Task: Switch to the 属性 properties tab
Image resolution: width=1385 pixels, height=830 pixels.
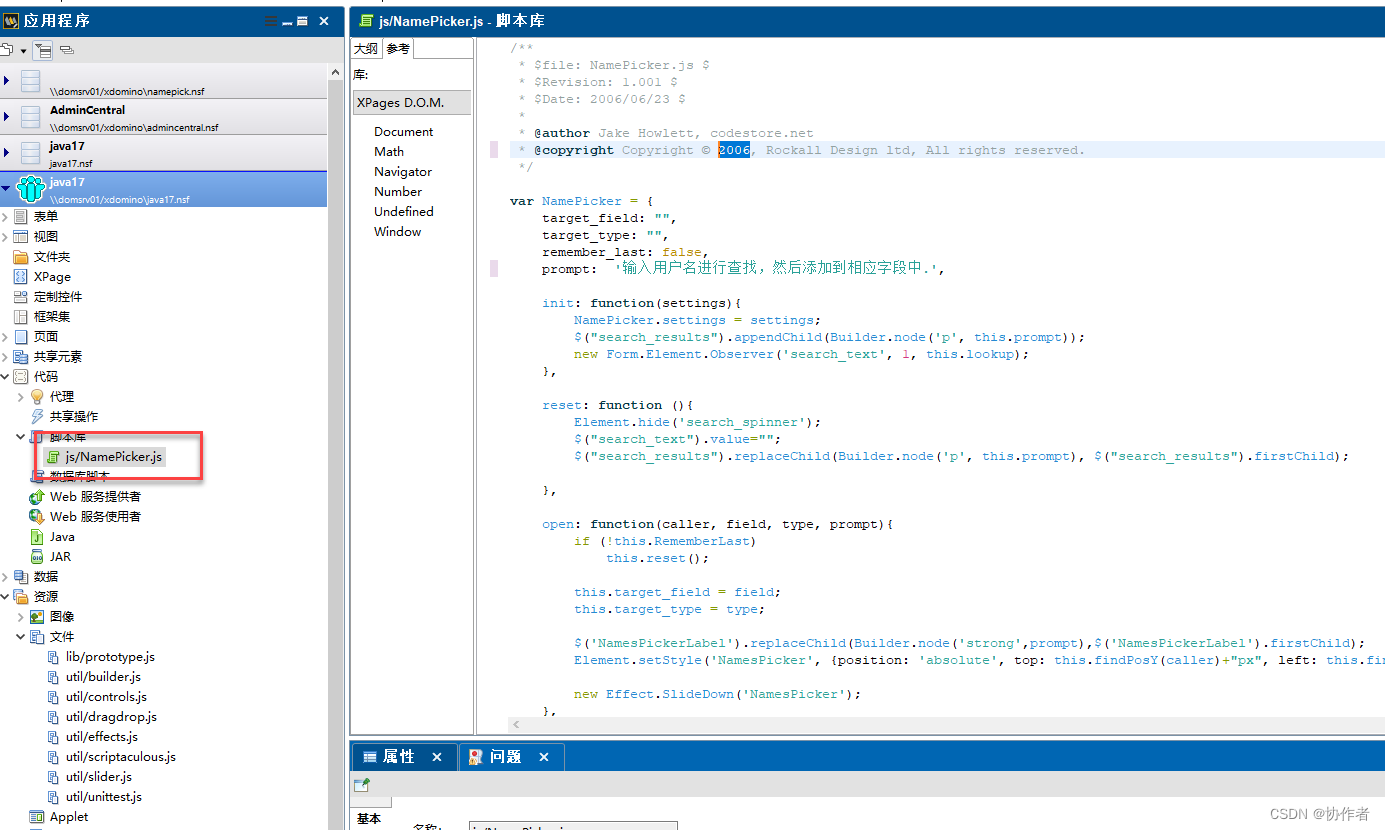Action: coord(404,757)
